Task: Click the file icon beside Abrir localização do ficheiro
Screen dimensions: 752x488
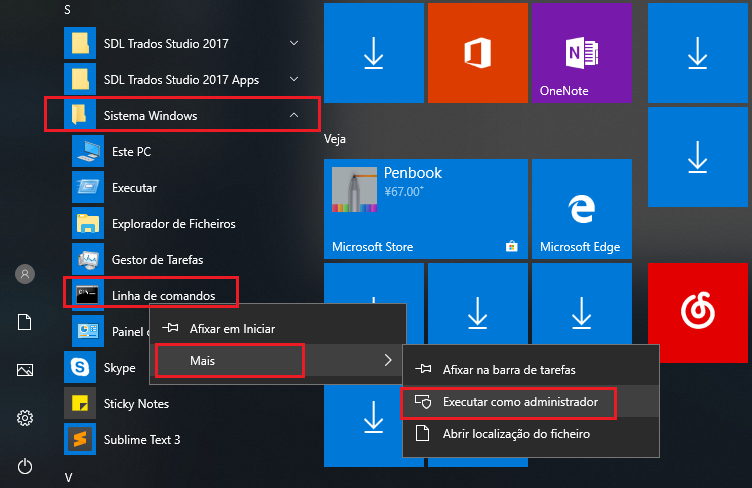Action: [423, 433]
